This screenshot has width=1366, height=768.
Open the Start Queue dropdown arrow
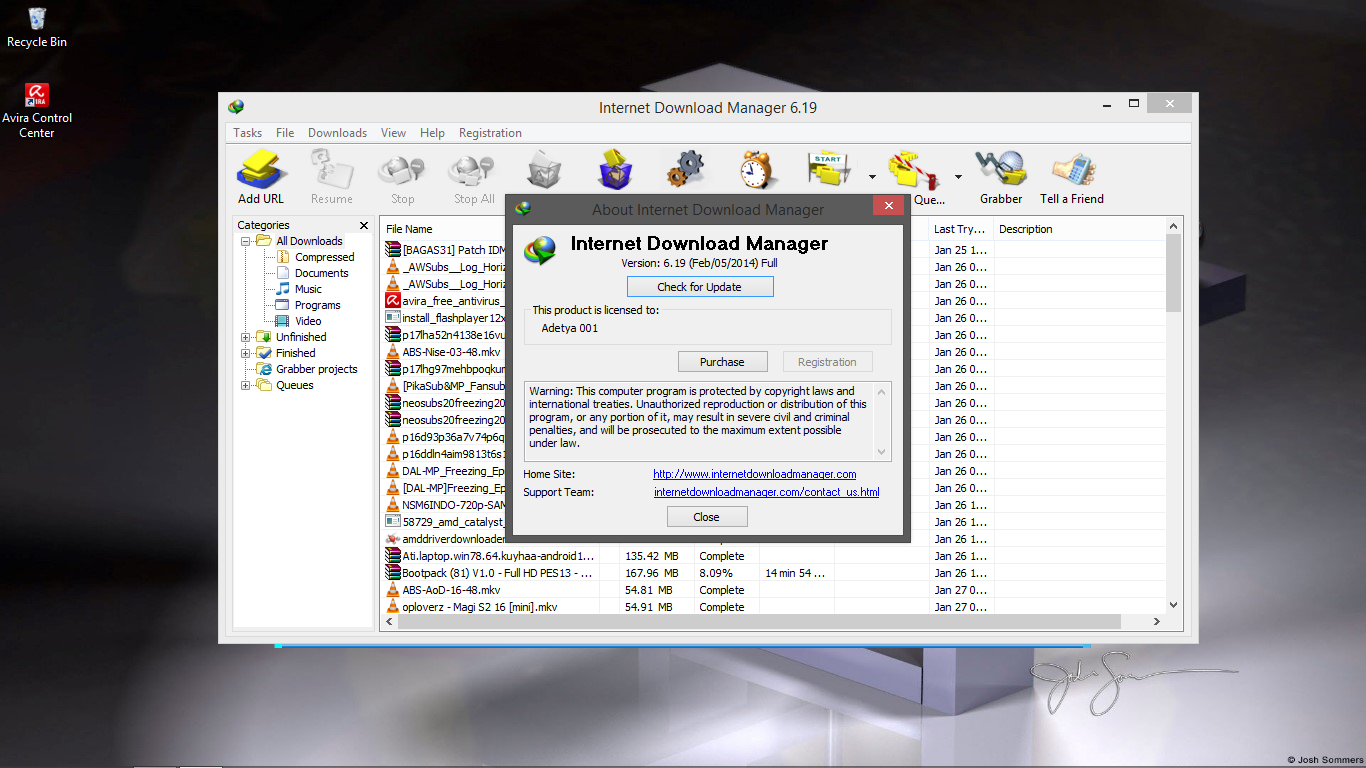872,177
